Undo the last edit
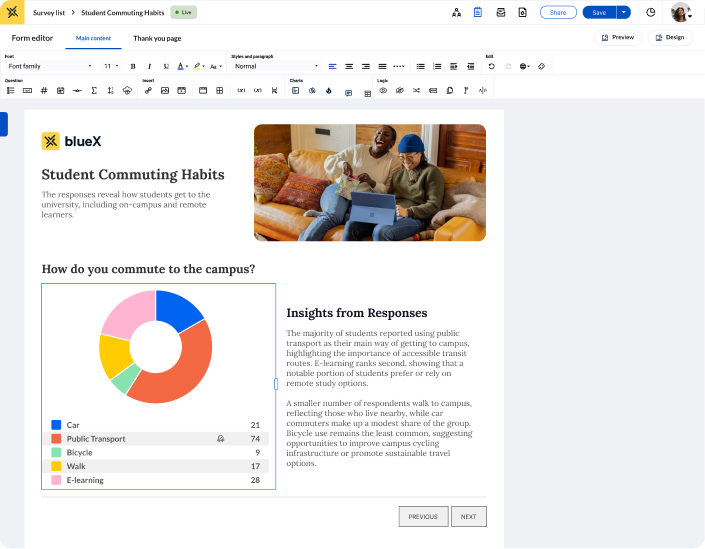 [491, 66]
